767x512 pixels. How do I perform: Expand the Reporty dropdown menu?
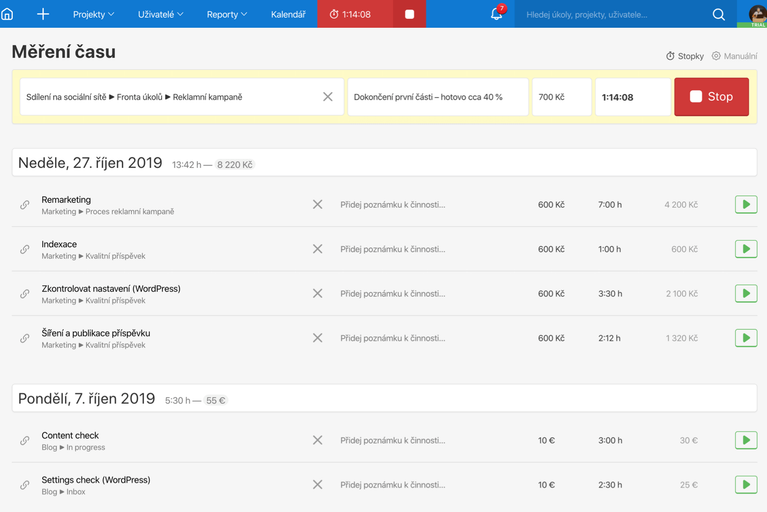[x=228, y=14]
